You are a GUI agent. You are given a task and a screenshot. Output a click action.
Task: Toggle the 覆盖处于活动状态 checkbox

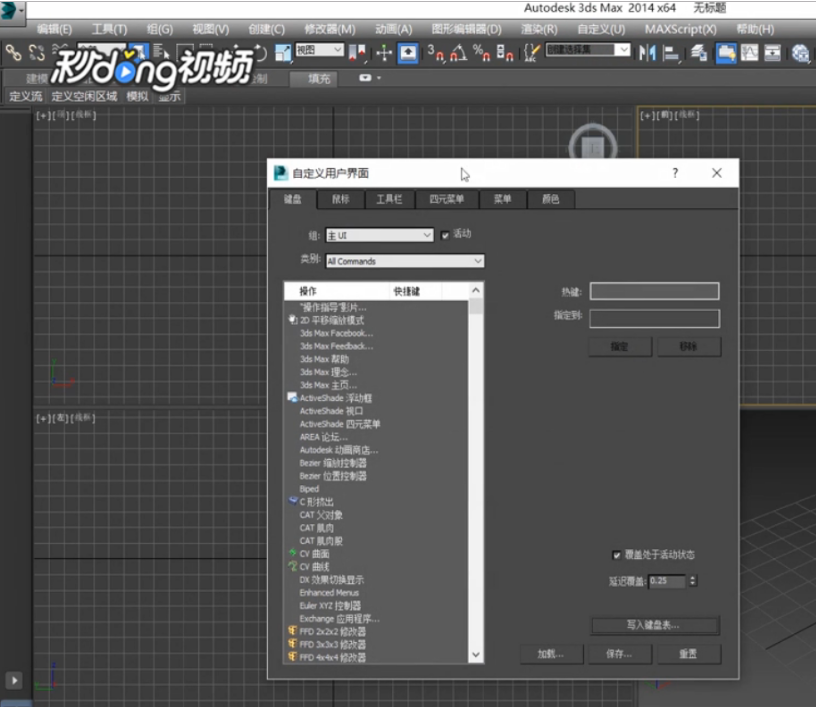pyautogui.click(x=616, y=555)
